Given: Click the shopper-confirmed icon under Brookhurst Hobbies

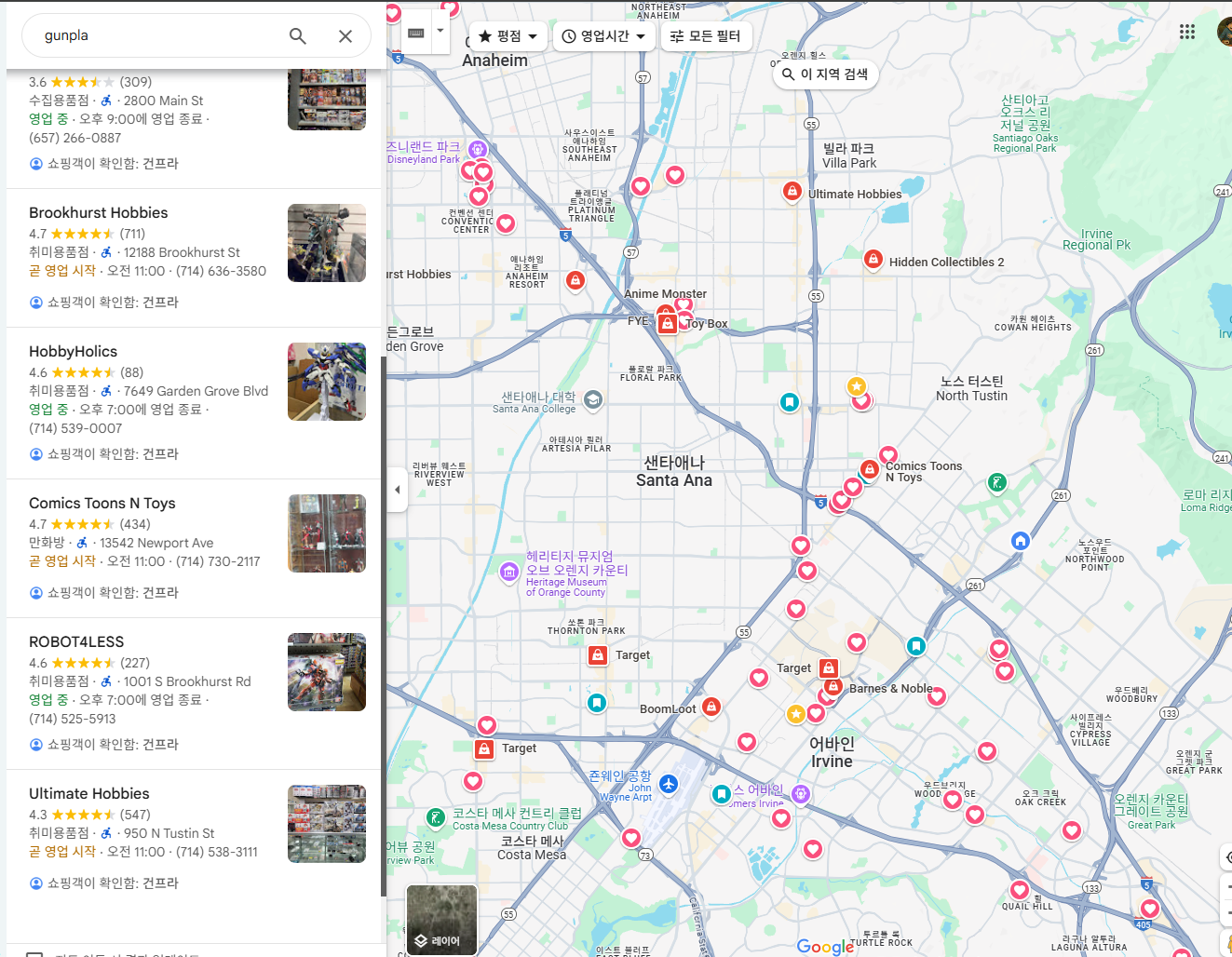Looking at the screenshot, I should [x=36, y=303].
